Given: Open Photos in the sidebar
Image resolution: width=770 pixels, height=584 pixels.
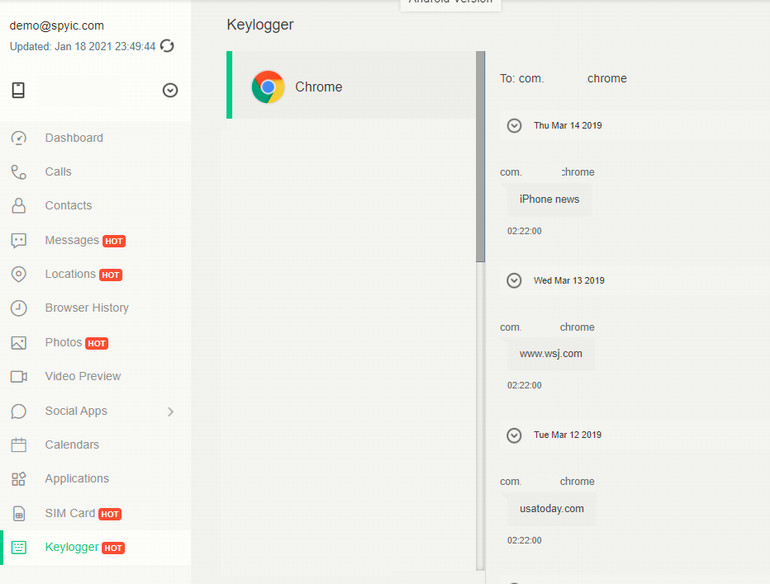Looking at the screenshot, I should tap(63, 342).
